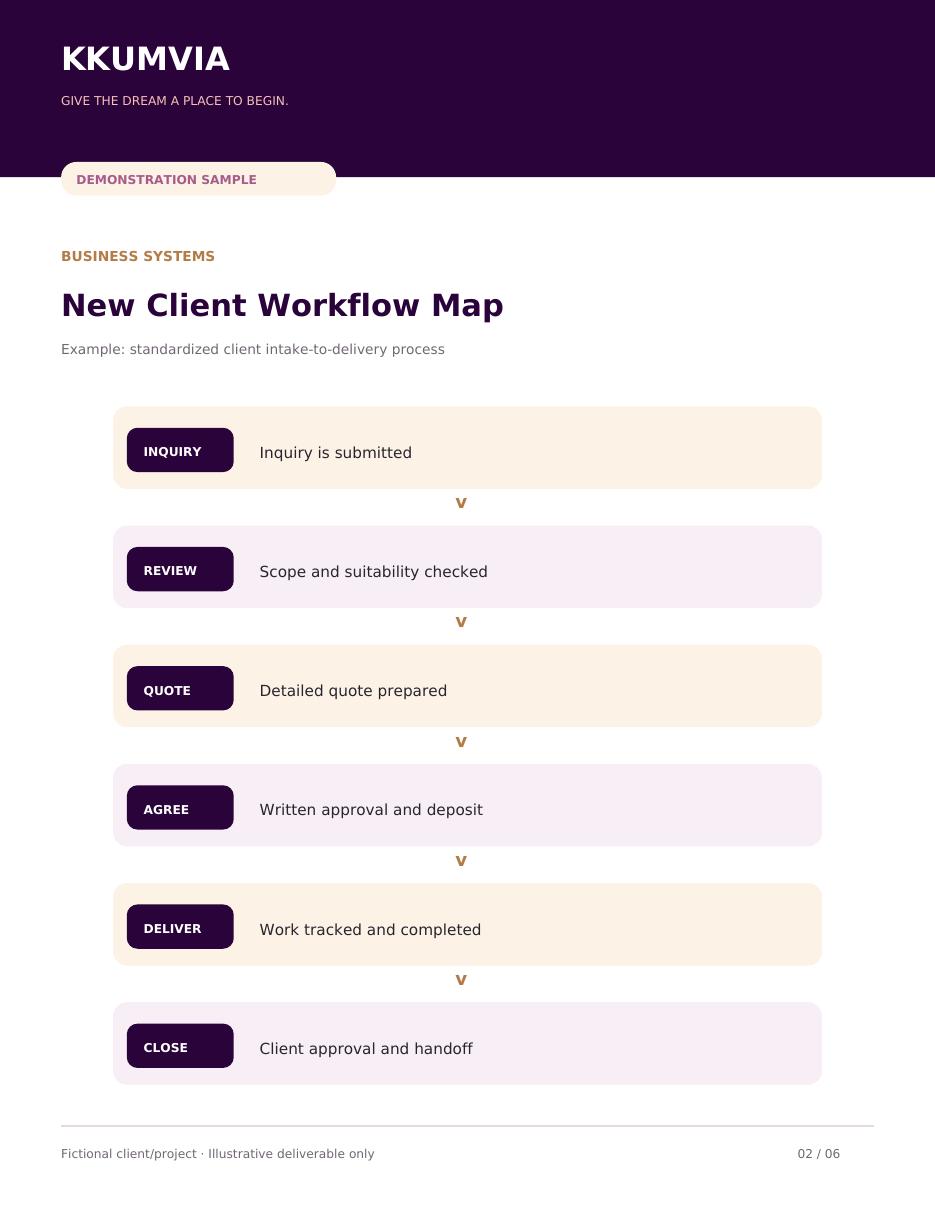Click the text 'Written approval and deposit'

point(371,810)
